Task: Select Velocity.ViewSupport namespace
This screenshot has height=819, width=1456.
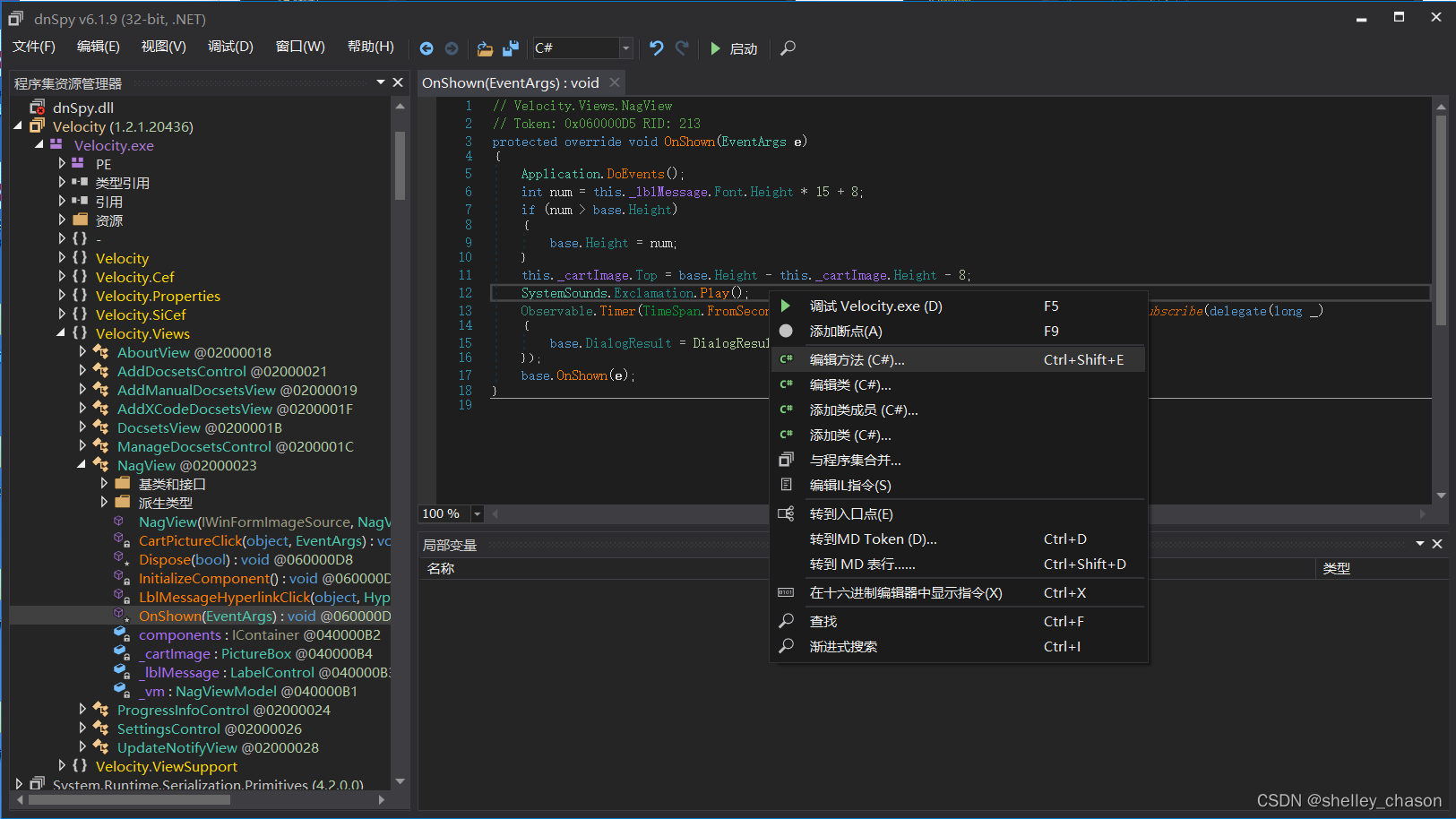Action: pyautogui.click(x=167, y=766)
